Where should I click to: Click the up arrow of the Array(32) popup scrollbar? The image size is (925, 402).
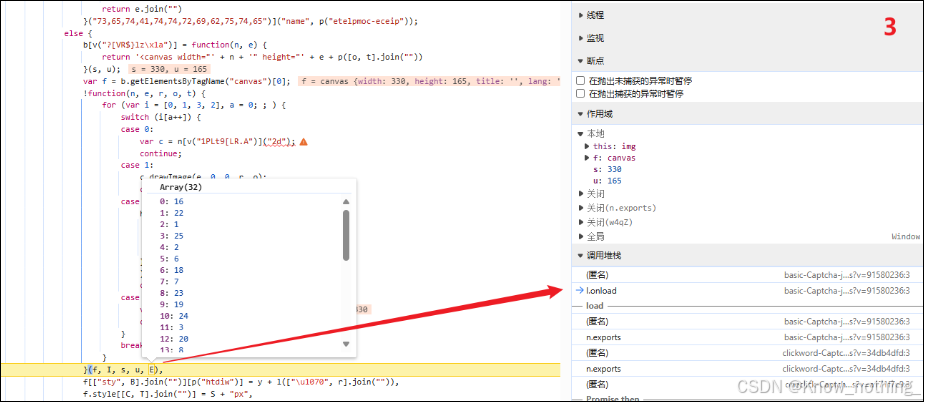[x=346, y=202]
